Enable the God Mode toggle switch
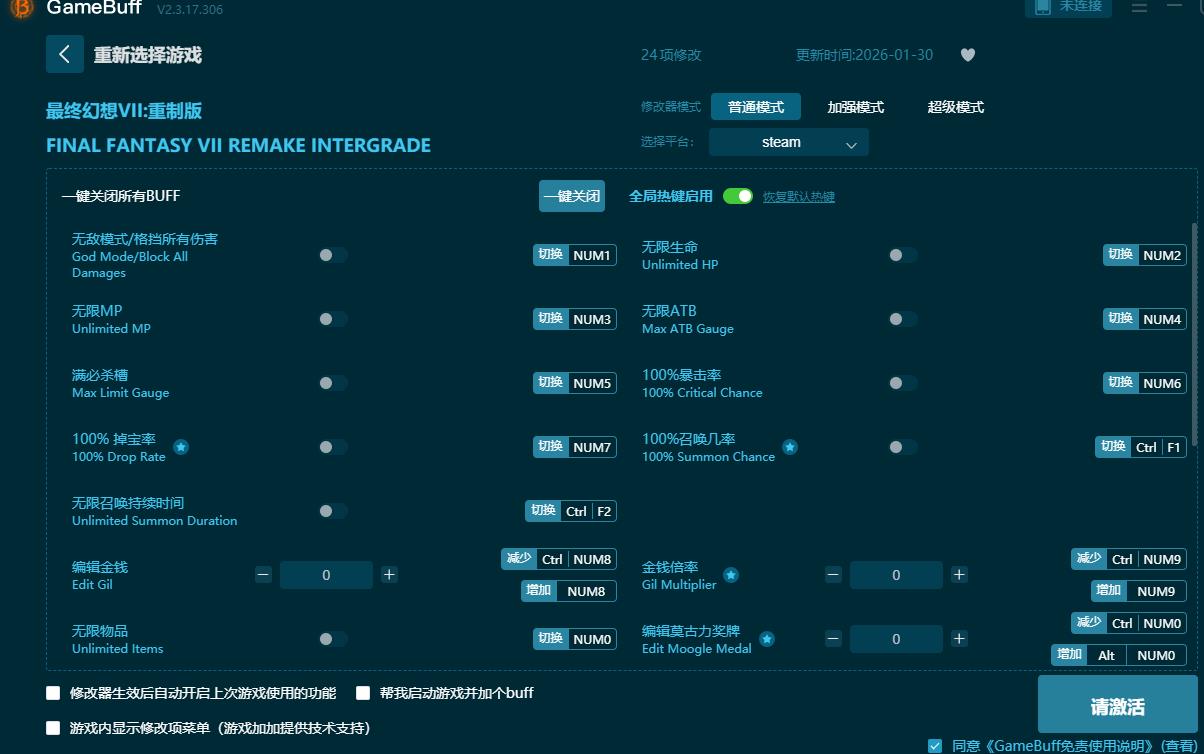This screenshot has width=1204, height=754. (x=330, y=255)
